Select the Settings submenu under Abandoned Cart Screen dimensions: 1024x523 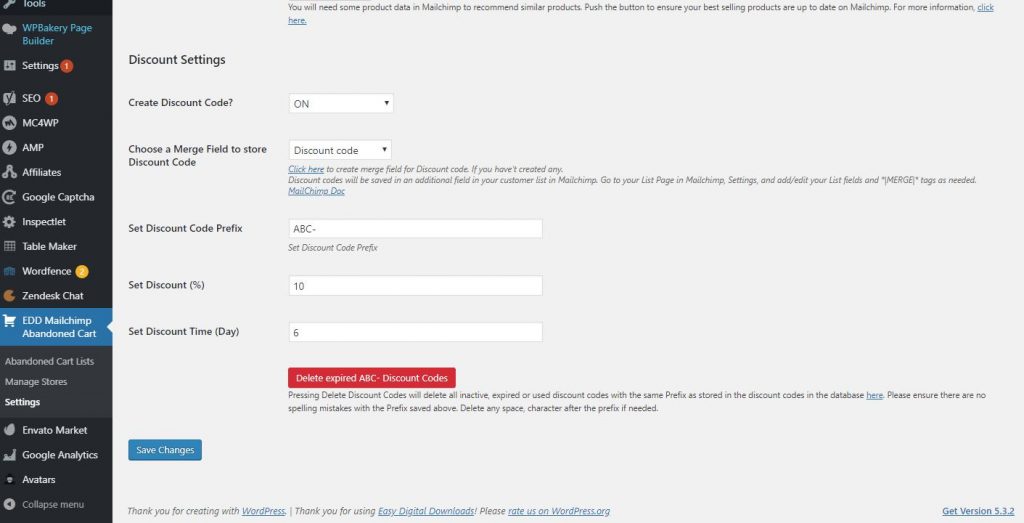(22, 402)
